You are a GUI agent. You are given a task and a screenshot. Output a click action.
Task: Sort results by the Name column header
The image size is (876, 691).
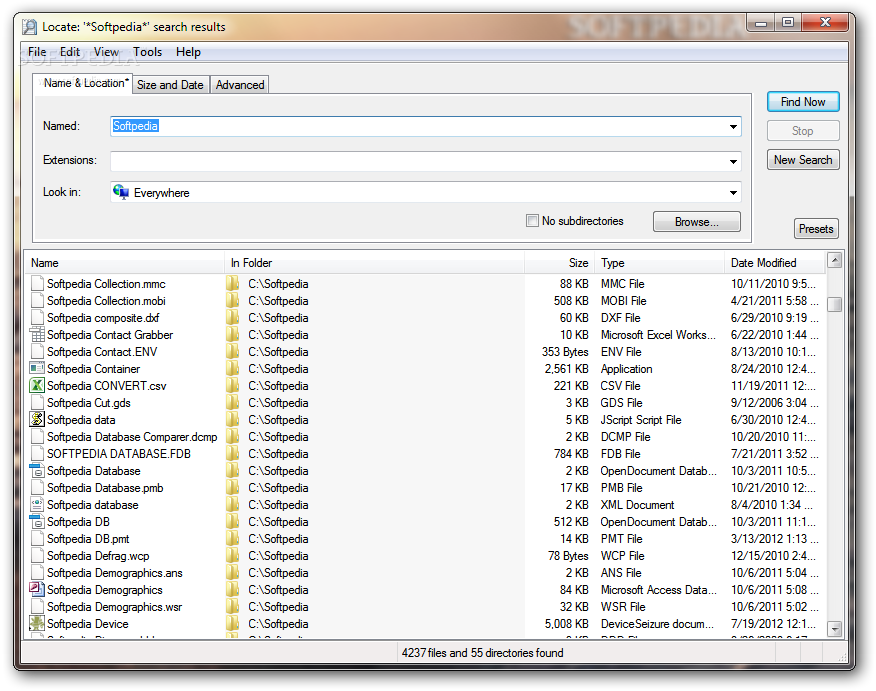point(125,263)
